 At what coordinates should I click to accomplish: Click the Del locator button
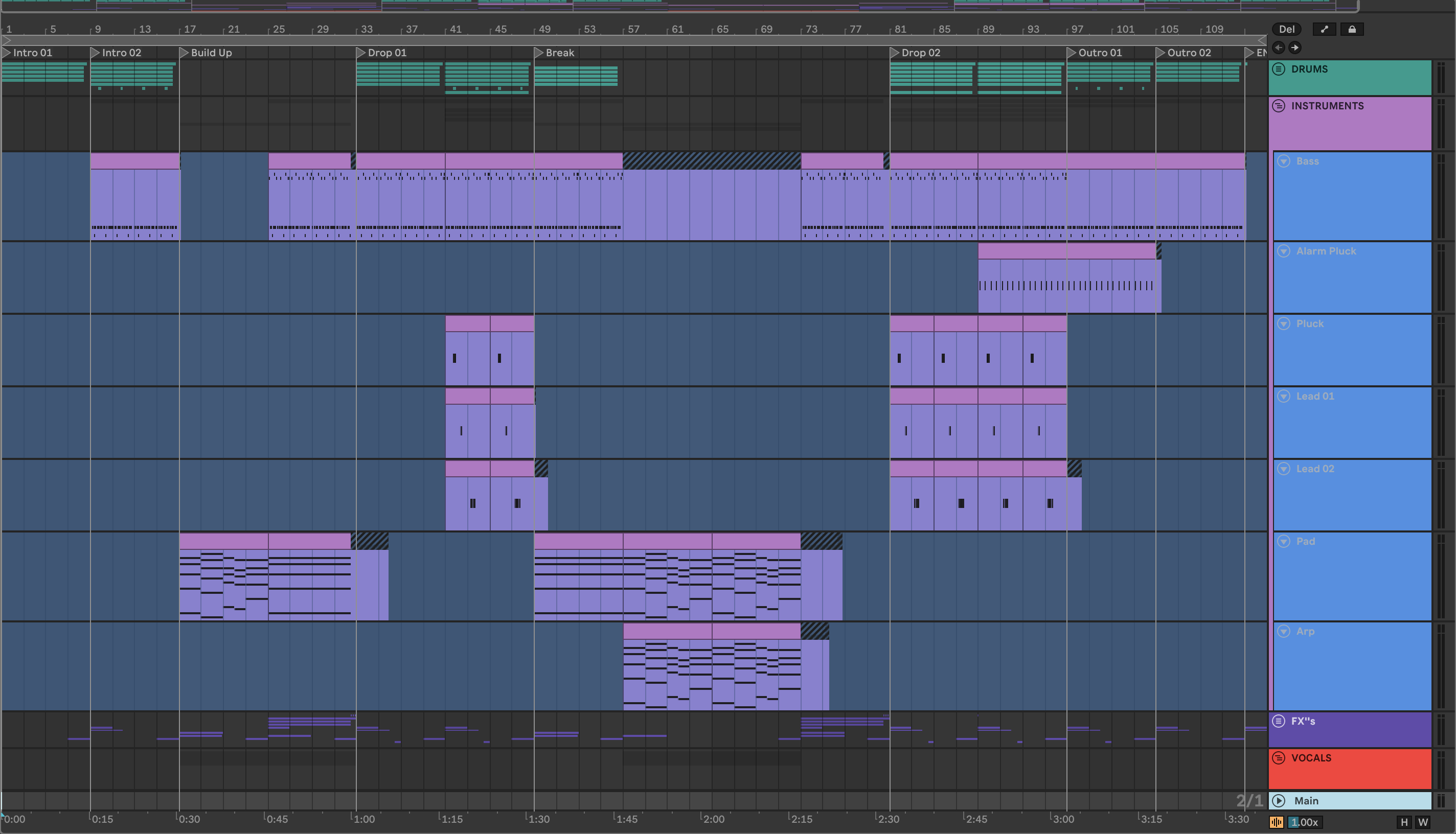[x=1286, y=29]
